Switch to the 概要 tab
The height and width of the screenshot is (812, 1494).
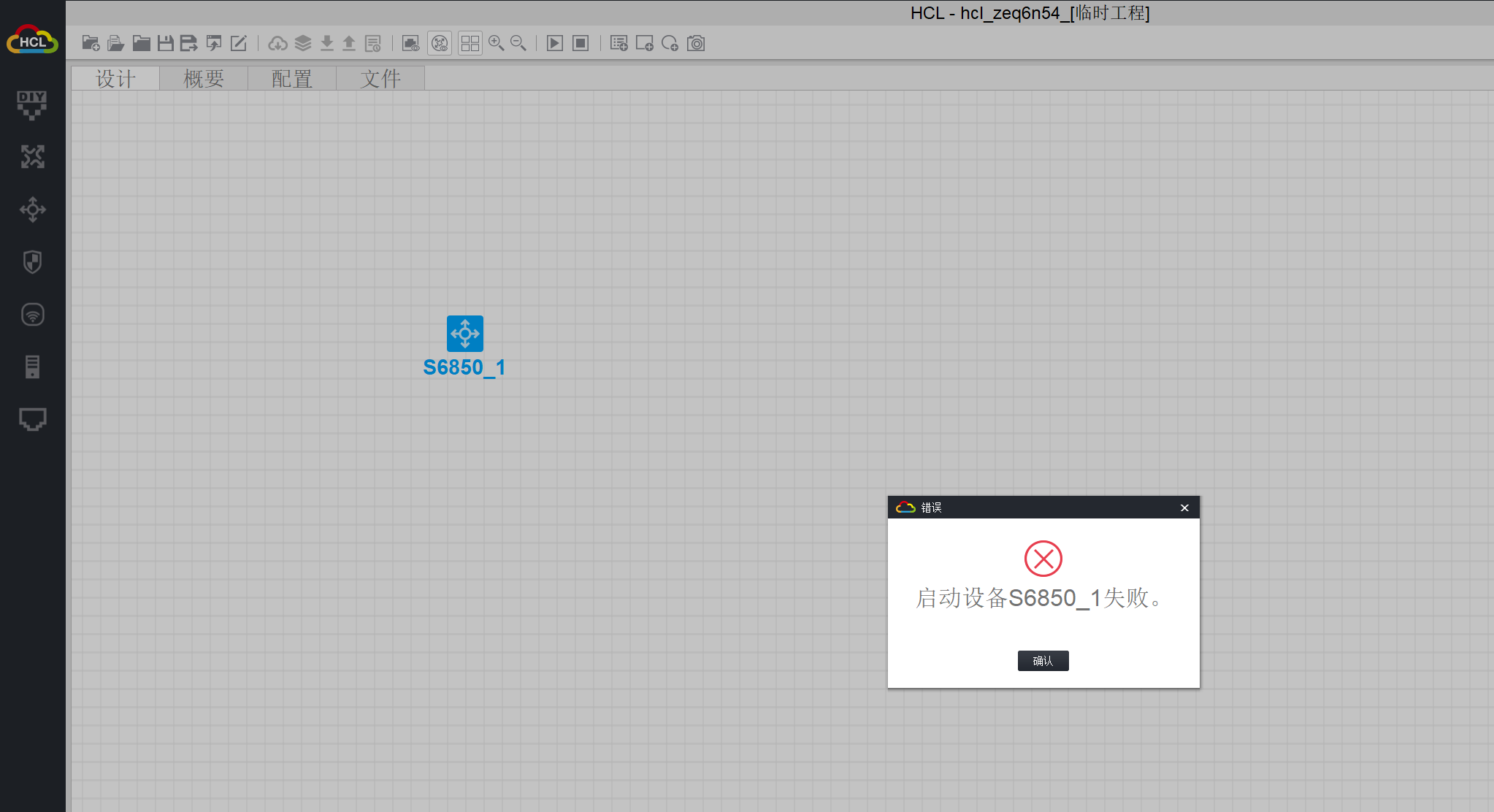[204, 78]
